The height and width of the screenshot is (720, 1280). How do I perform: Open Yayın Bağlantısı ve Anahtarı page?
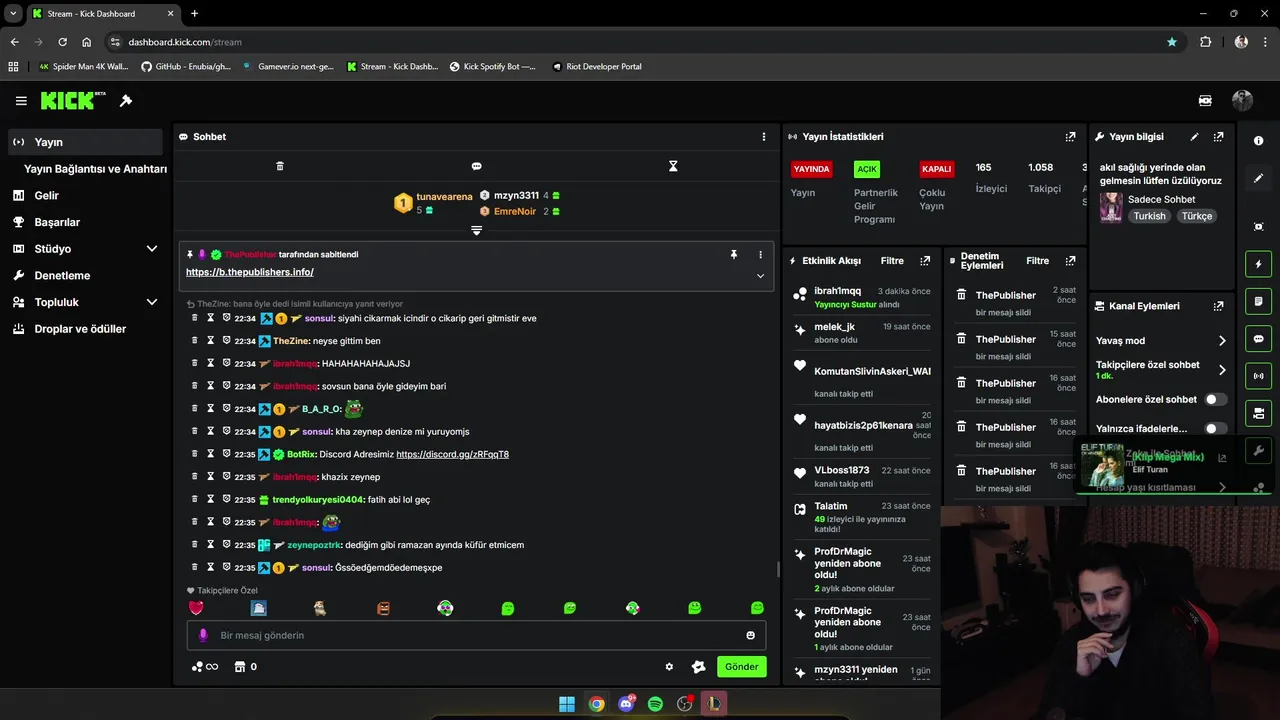(95, 169)
